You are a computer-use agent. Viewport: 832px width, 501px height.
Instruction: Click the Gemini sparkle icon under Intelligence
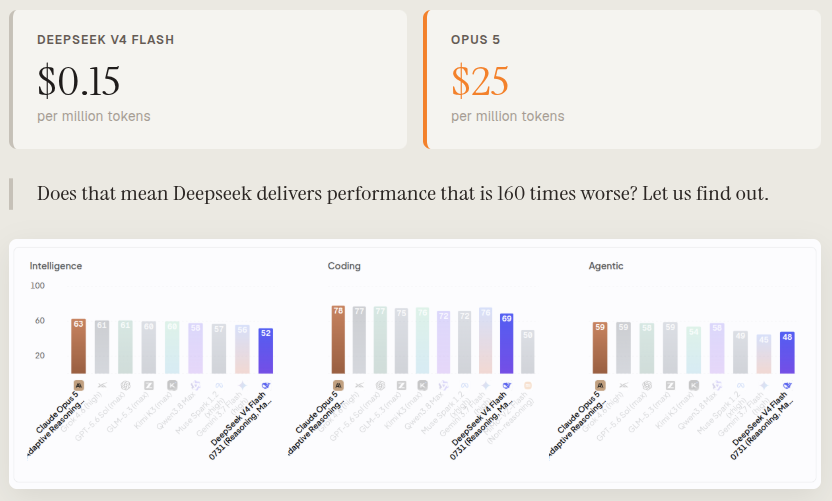(x=242, y=385)
